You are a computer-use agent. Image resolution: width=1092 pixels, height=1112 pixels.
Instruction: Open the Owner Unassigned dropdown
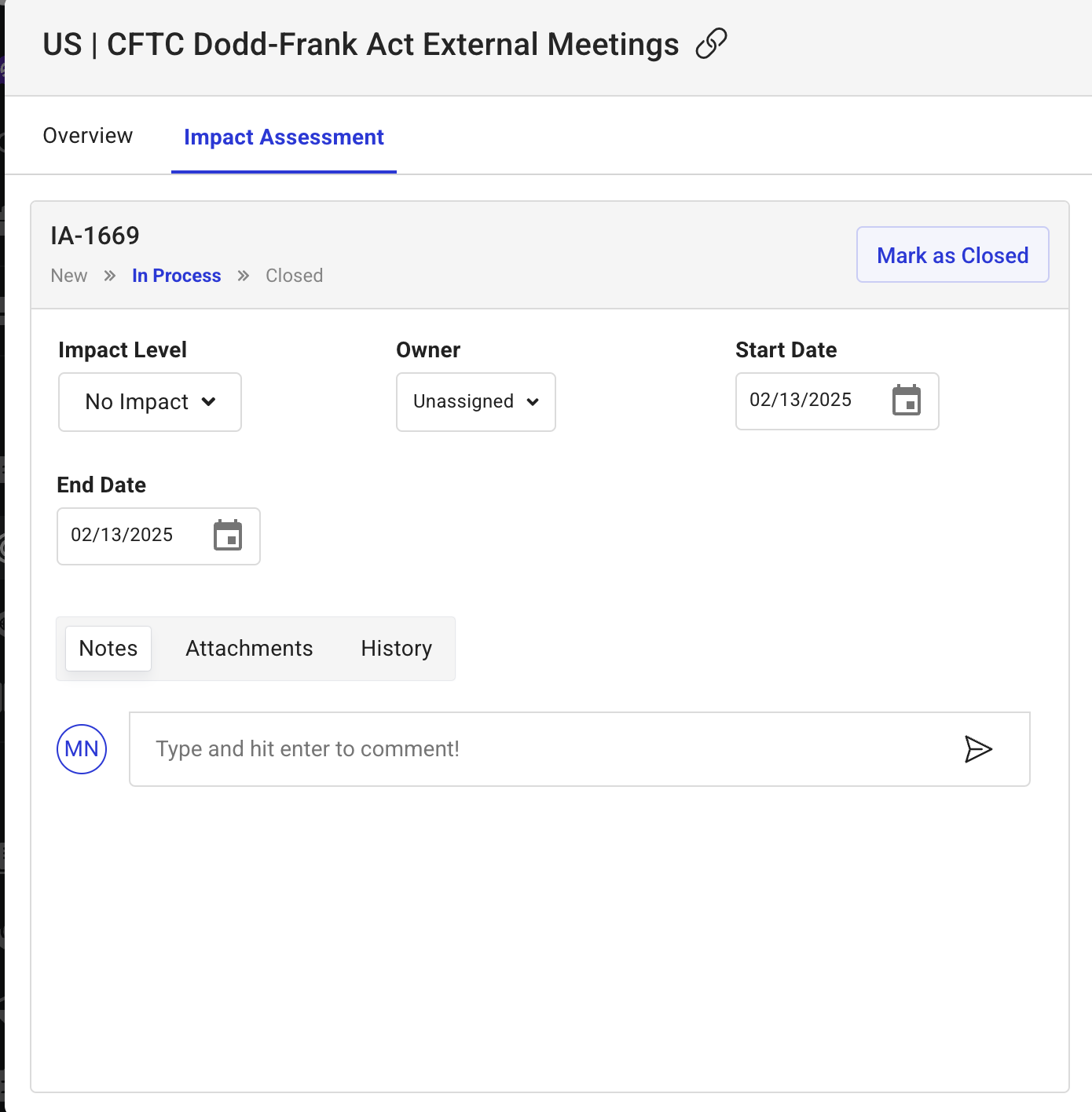(x=476, y=402)
